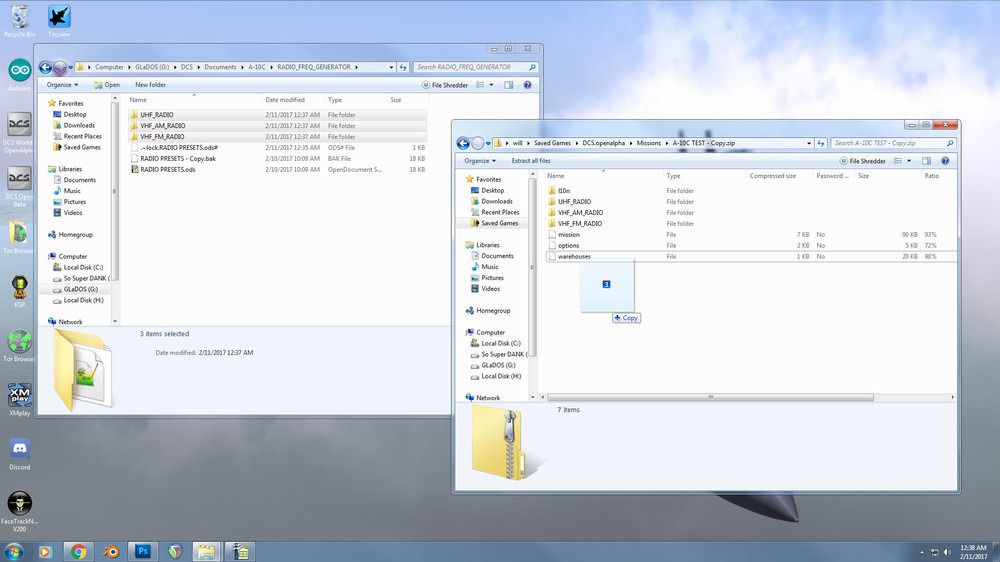Image resolution: width=1000 pixels, height=562 pixels.
Task: Open Google Chrome from the taskbar
Action: pos(78,551)
